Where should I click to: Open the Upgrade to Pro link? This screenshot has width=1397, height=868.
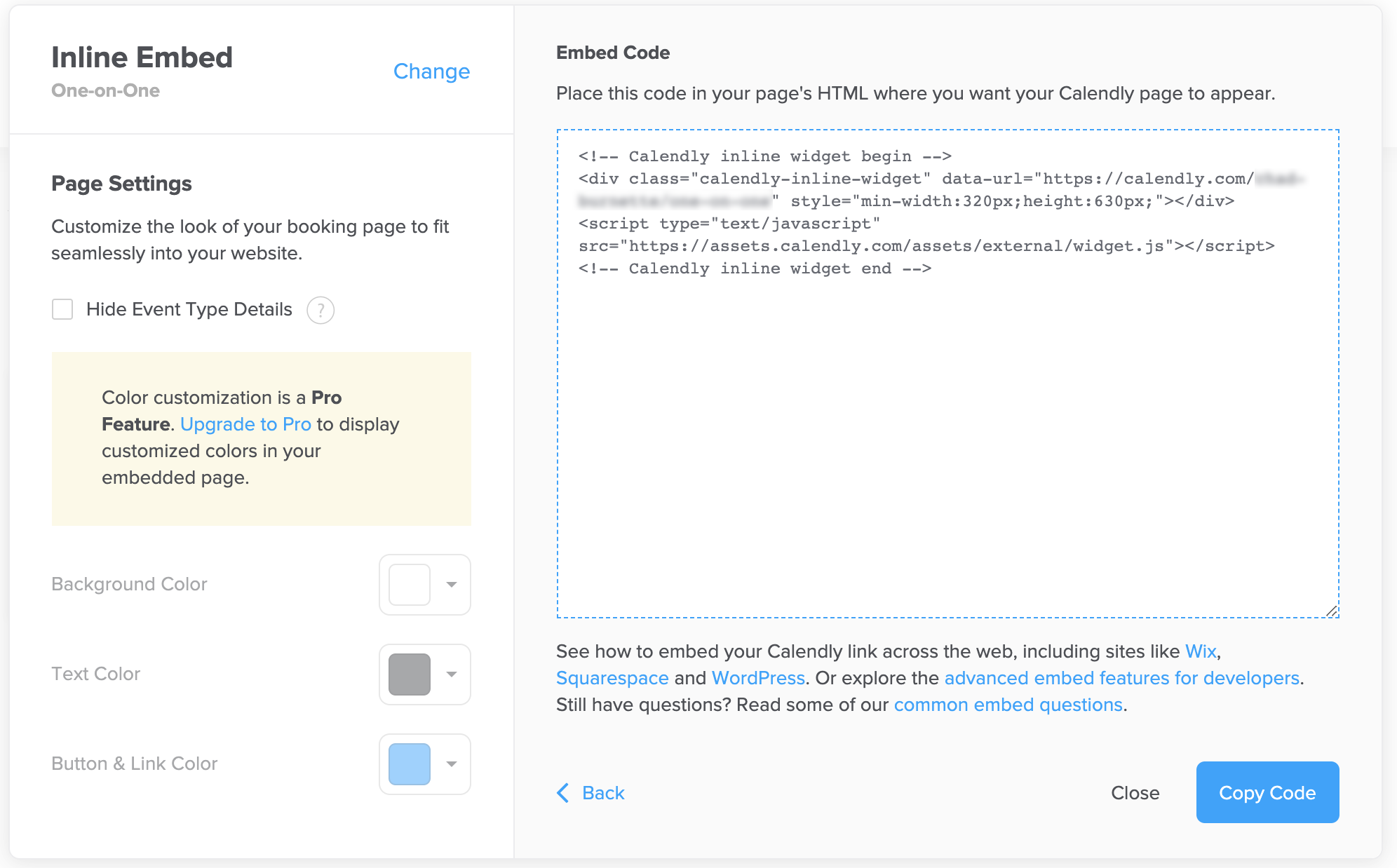pyautogui.click(x=245, y=424)
